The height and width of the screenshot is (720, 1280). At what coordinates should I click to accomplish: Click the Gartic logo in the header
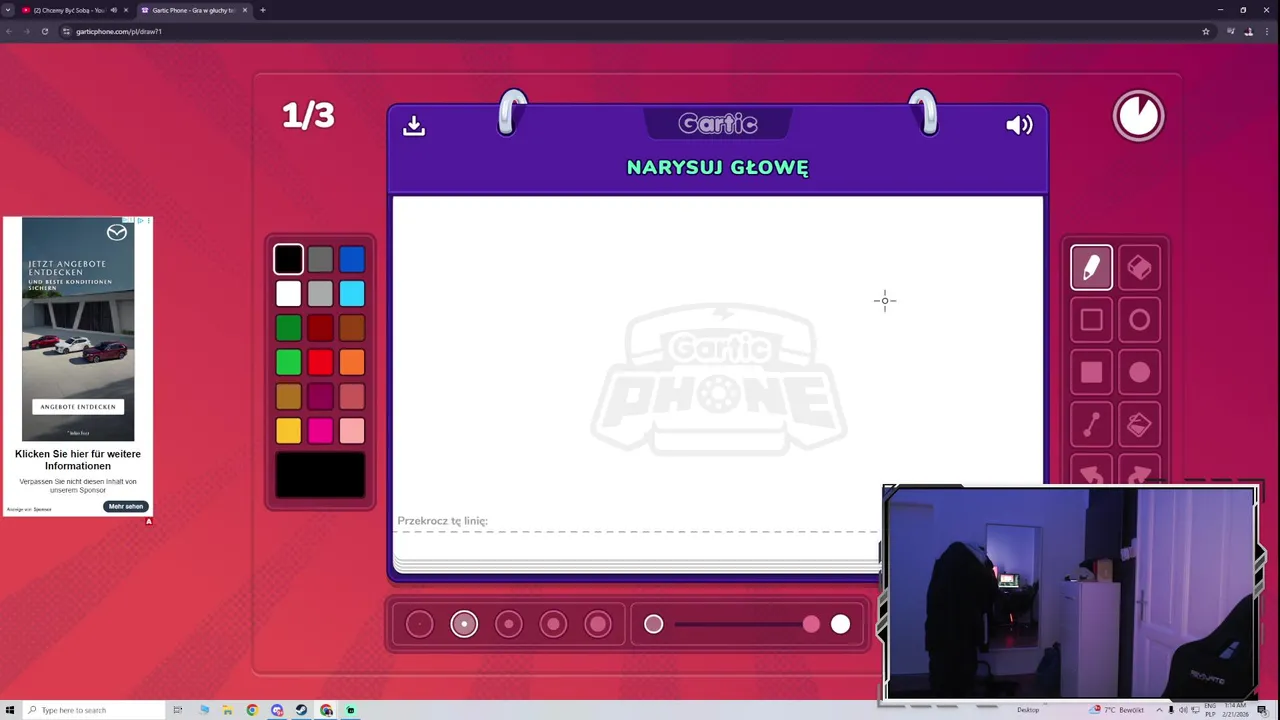tap(718, 124)
